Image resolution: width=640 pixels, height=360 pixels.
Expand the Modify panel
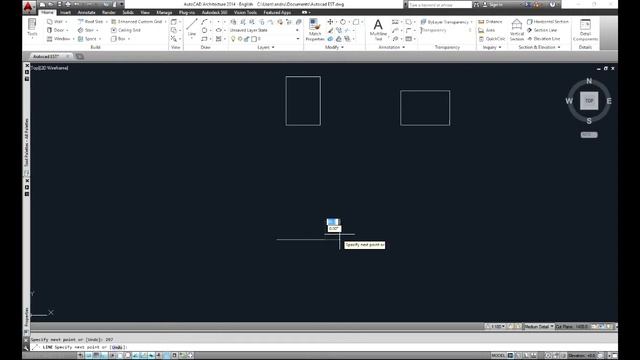[334, 47]
